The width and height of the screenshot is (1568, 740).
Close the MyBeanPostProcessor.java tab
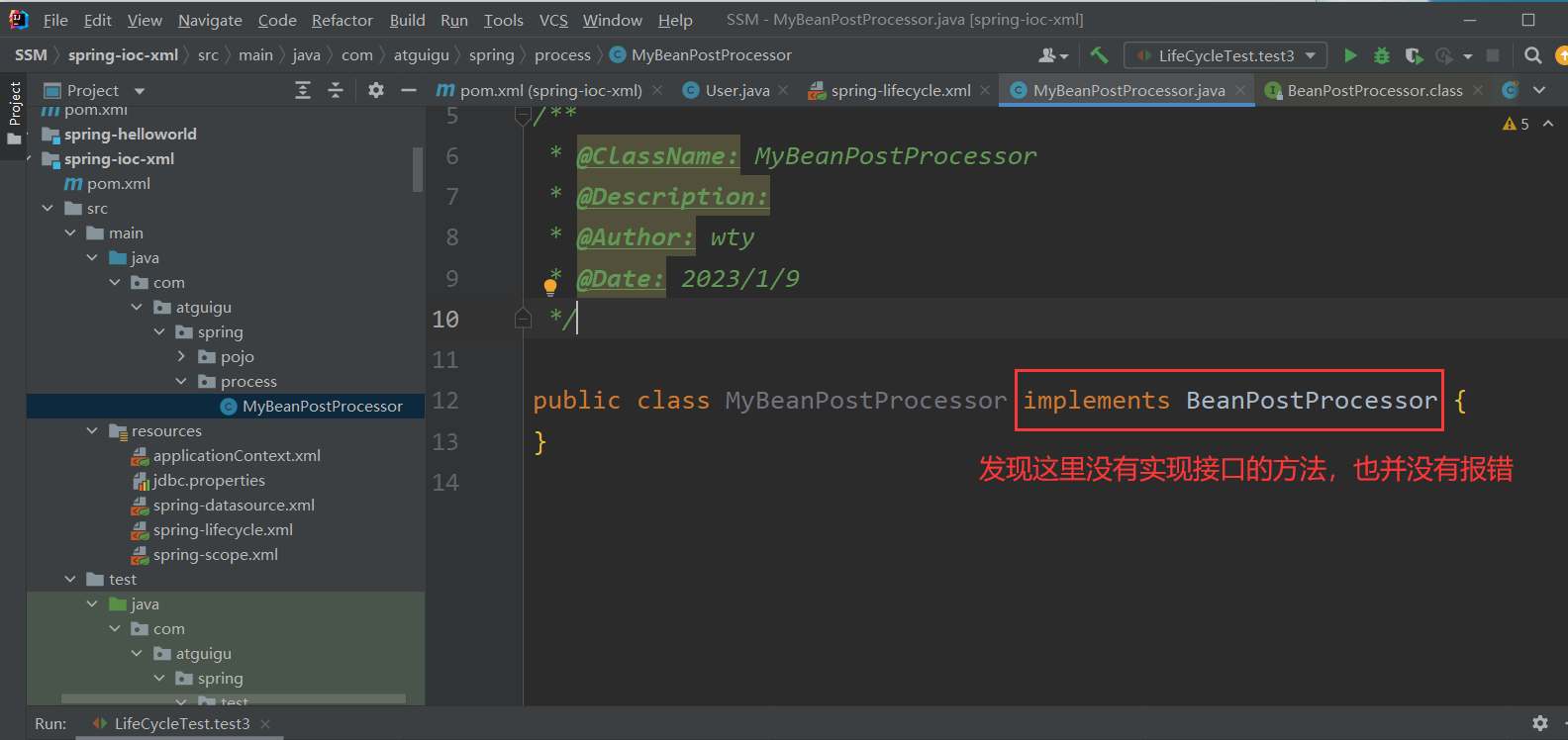click(x=1239, y=90)
